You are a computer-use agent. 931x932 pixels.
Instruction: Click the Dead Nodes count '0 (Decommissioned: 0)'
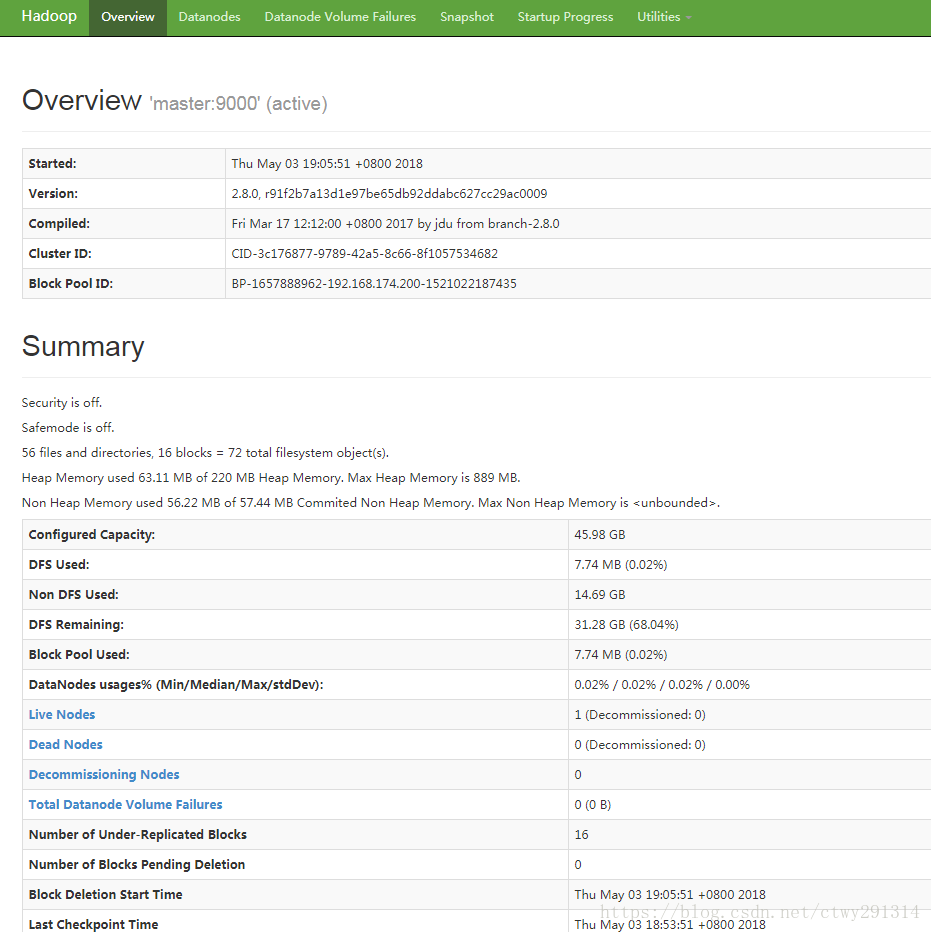click(640, 744)
